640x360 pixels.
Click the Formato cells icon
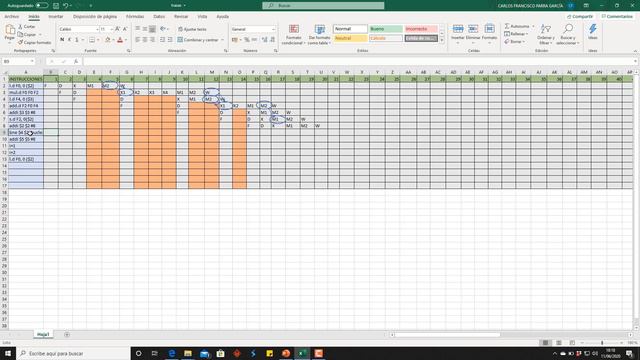click(x=489, y=29)
